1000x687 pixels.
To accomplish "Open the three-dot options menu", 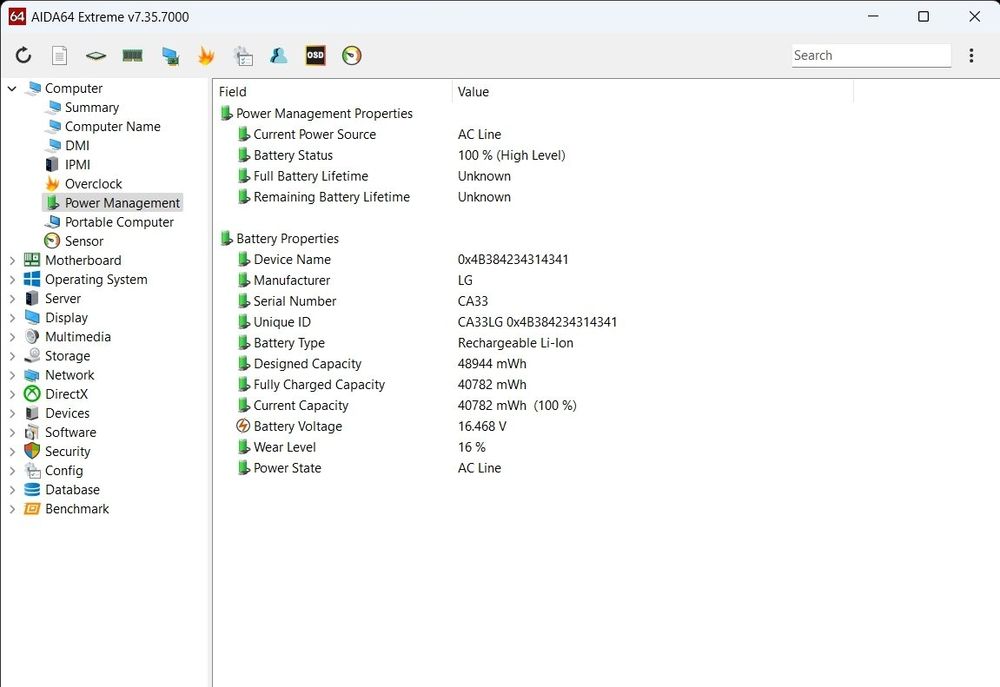I will (971, 55).
